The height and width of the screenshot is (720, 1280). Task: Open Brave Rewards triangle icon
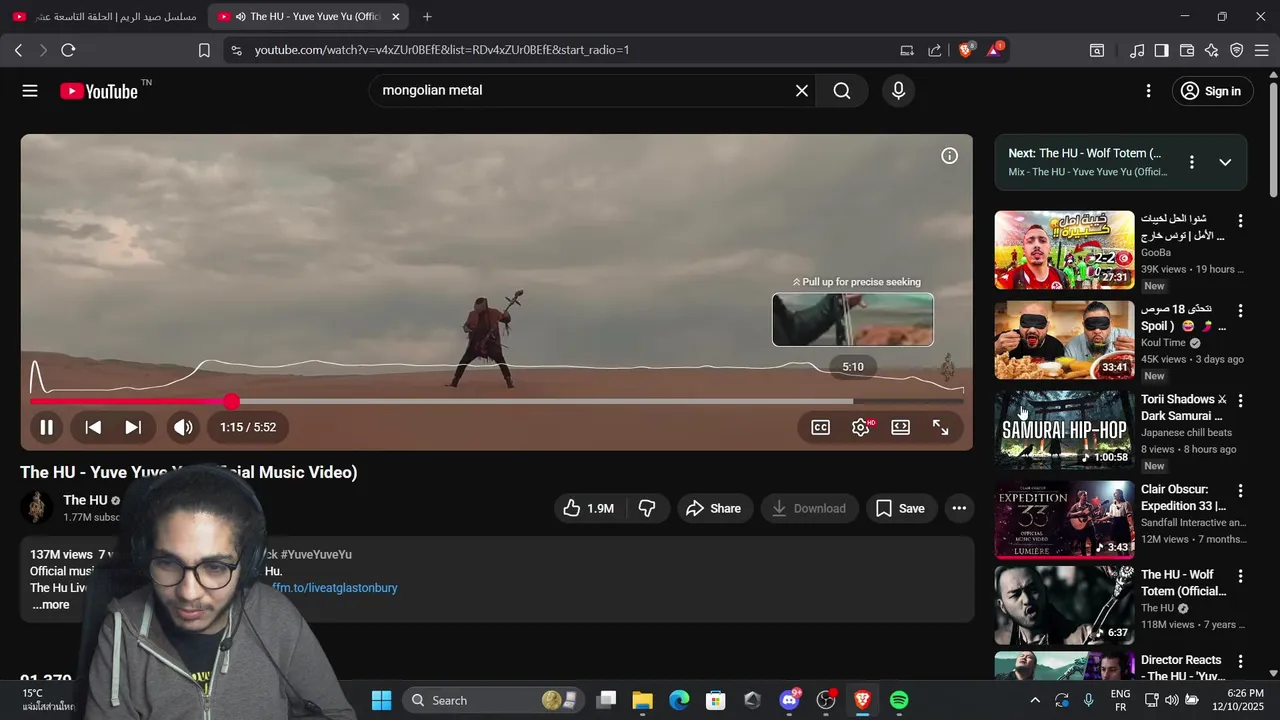coord(995,50)
